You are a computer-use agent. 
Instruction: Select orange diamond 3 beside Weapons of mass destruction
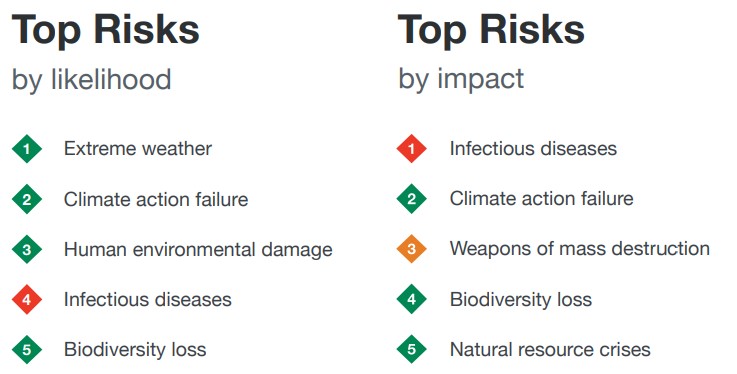pyautogui.click(x=412, y=249)
